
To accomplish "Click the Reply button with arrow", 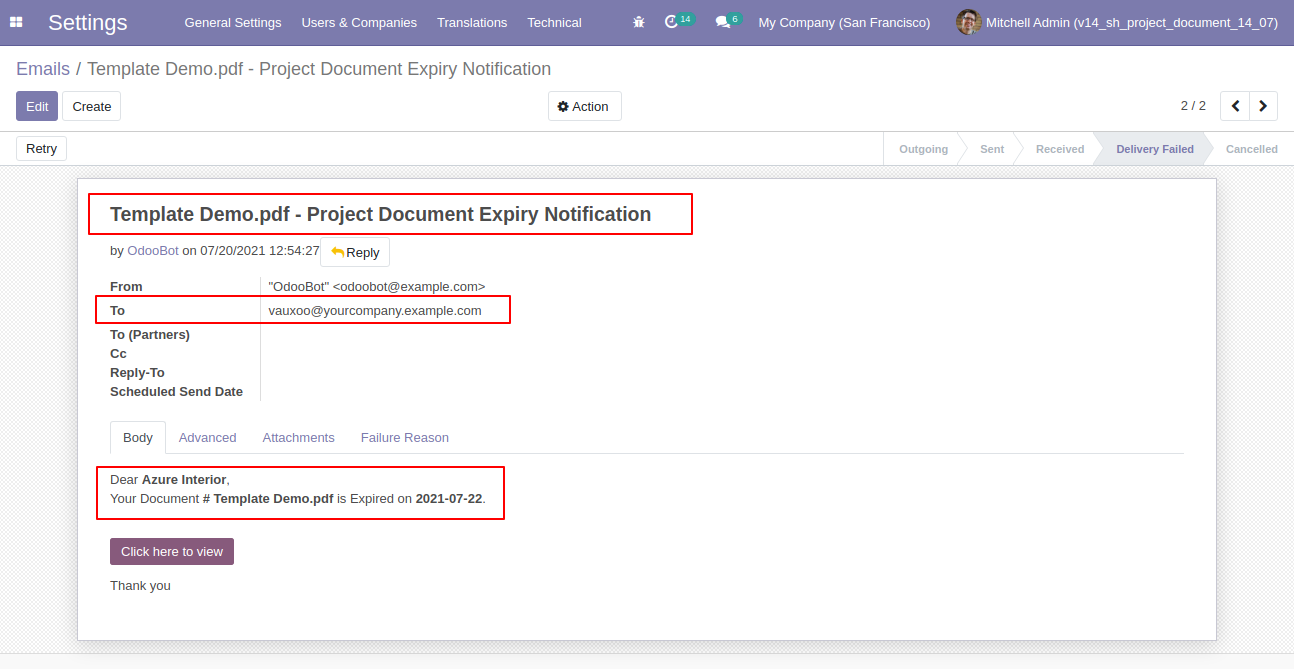I will coord(355,252).
